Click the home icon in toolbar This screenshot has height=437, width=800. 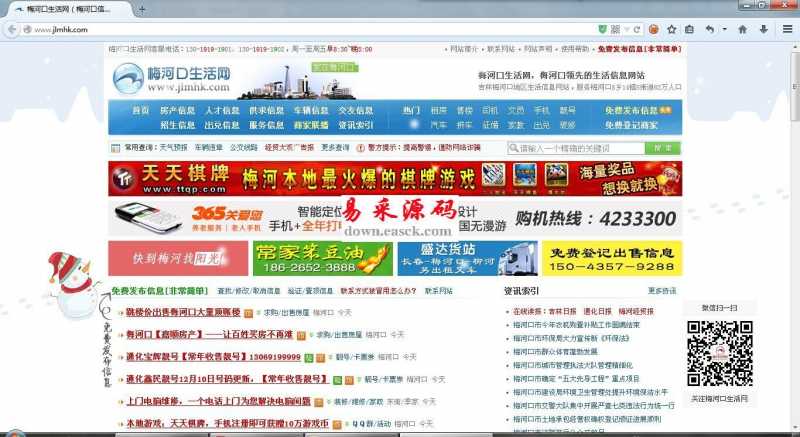click(x=742, y=29)
